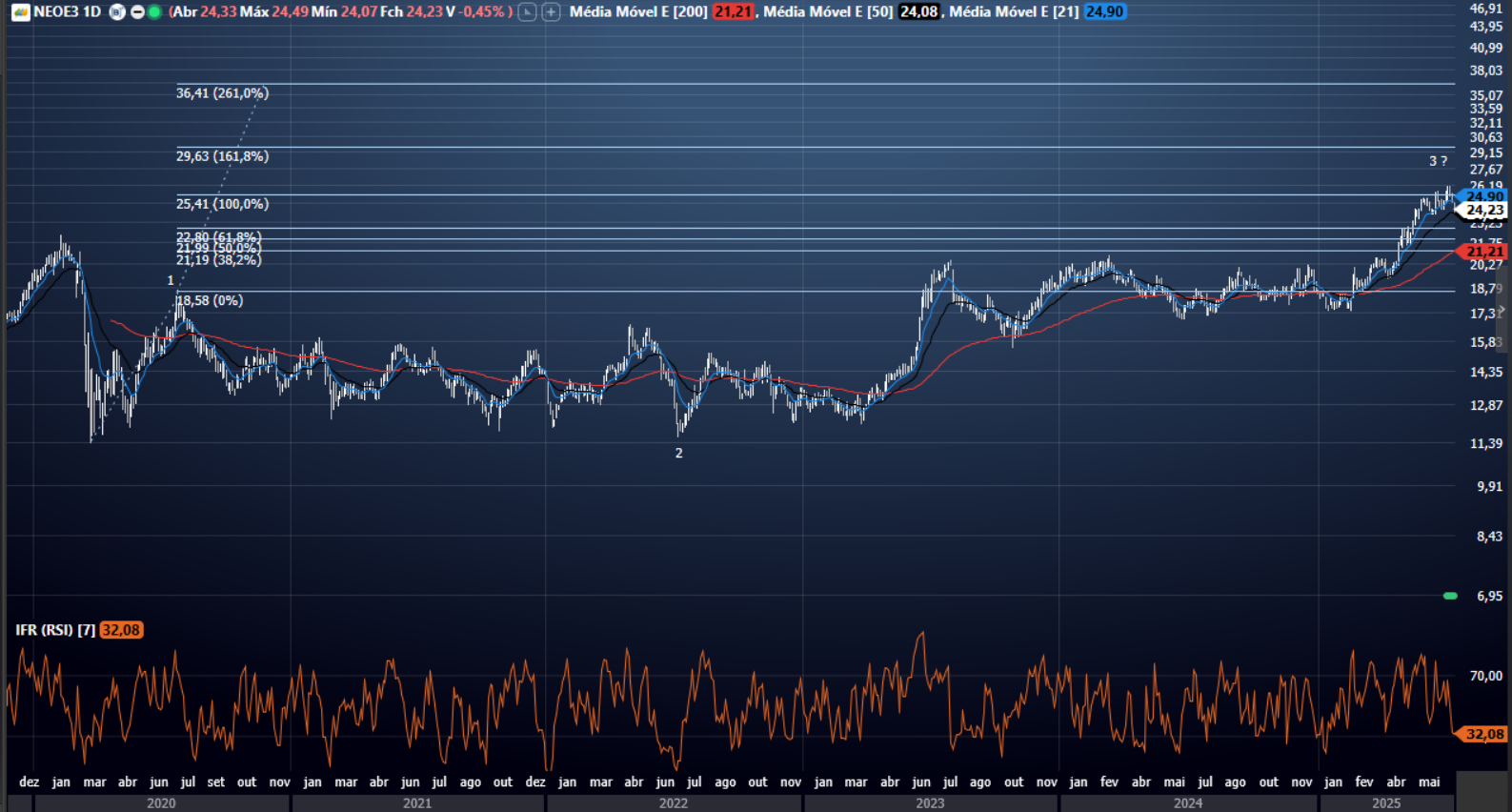Click the minus circle icon near the ticker
Image resolution: width=1512 pixels, height=812 pixels.
[x=137, y=12]
